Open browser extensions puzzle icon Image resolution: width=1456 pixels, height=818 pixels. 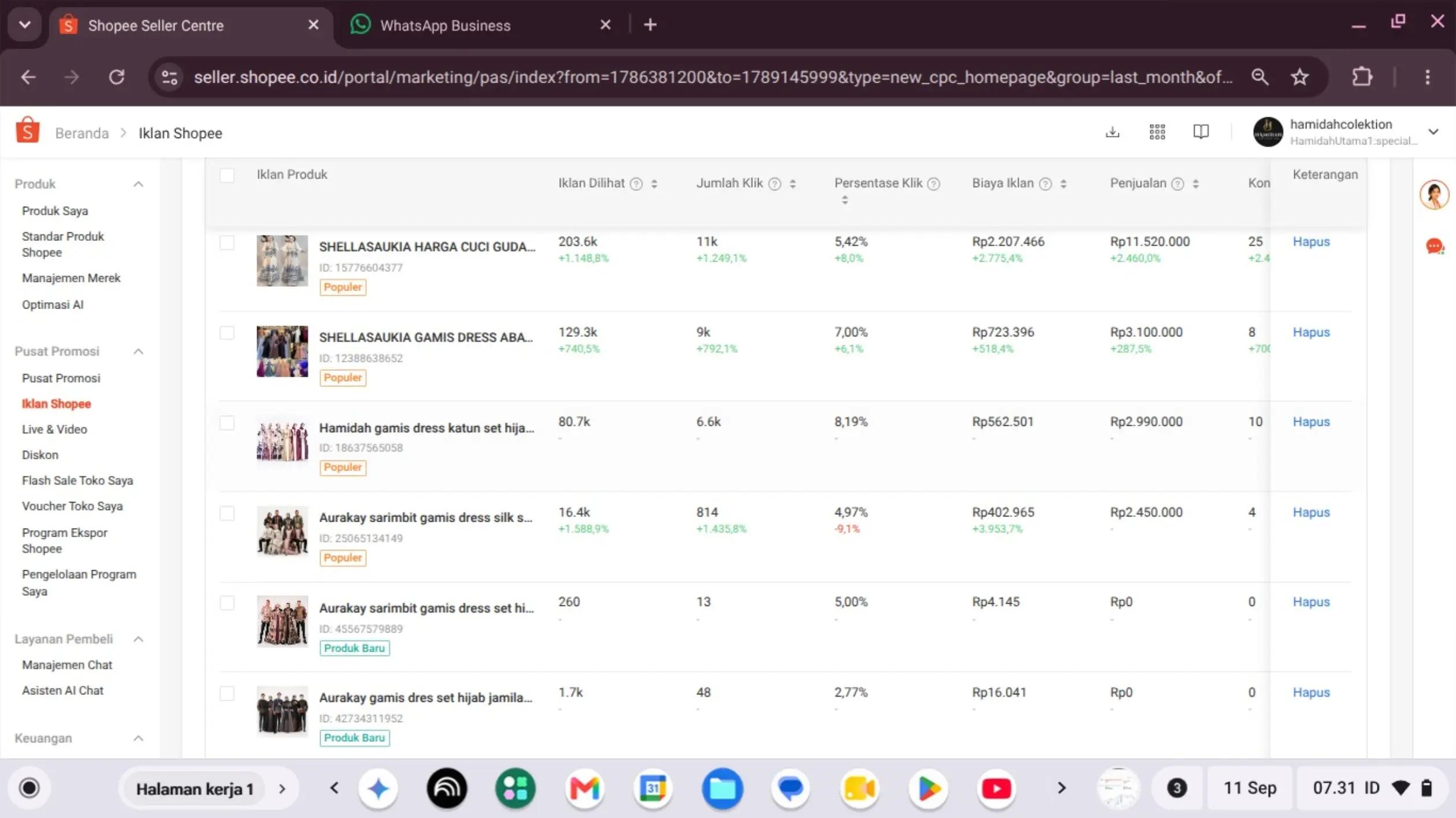(x=1362, y=77)
